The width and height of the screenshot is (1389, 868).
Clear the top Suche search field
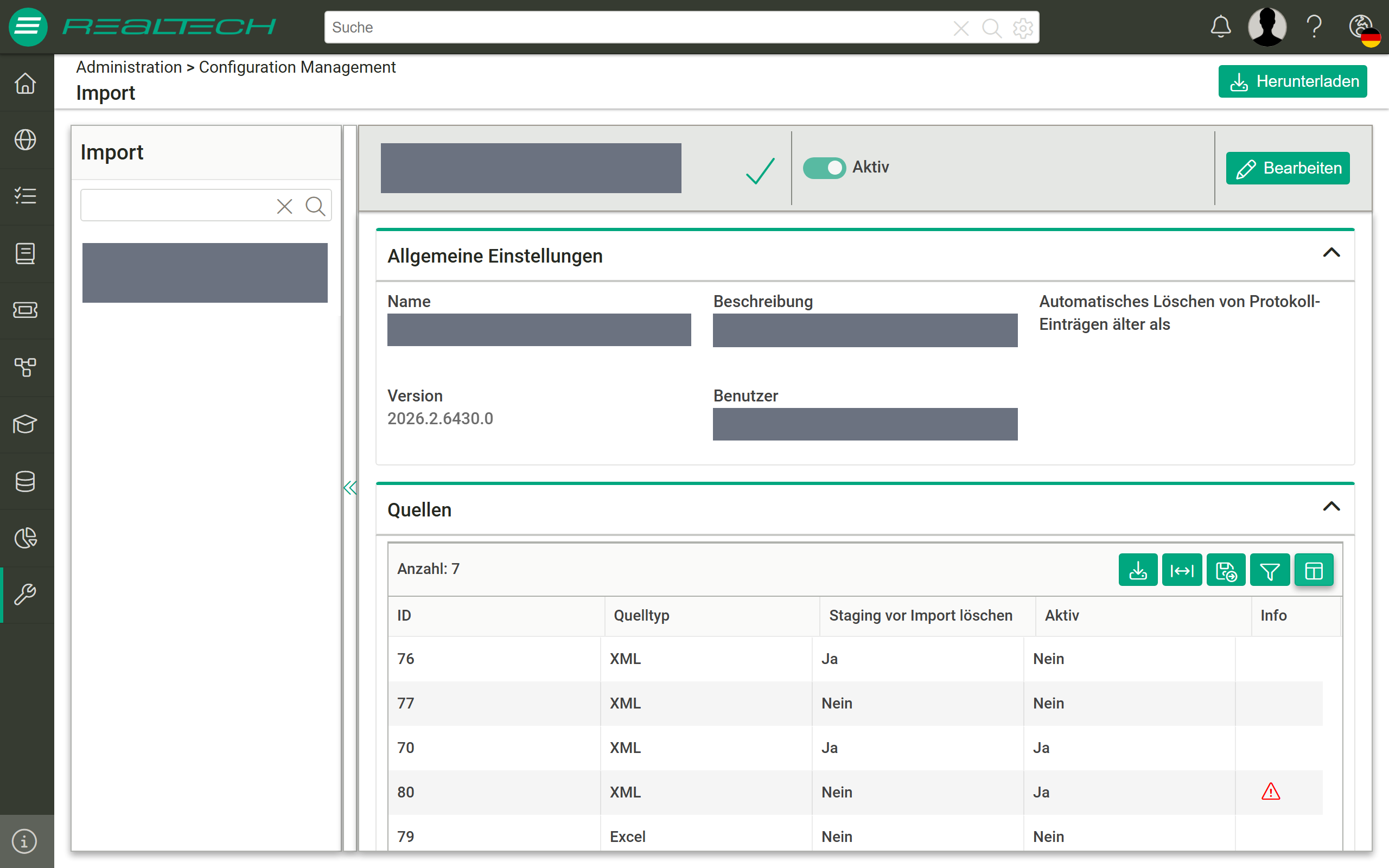coord(961,28)
